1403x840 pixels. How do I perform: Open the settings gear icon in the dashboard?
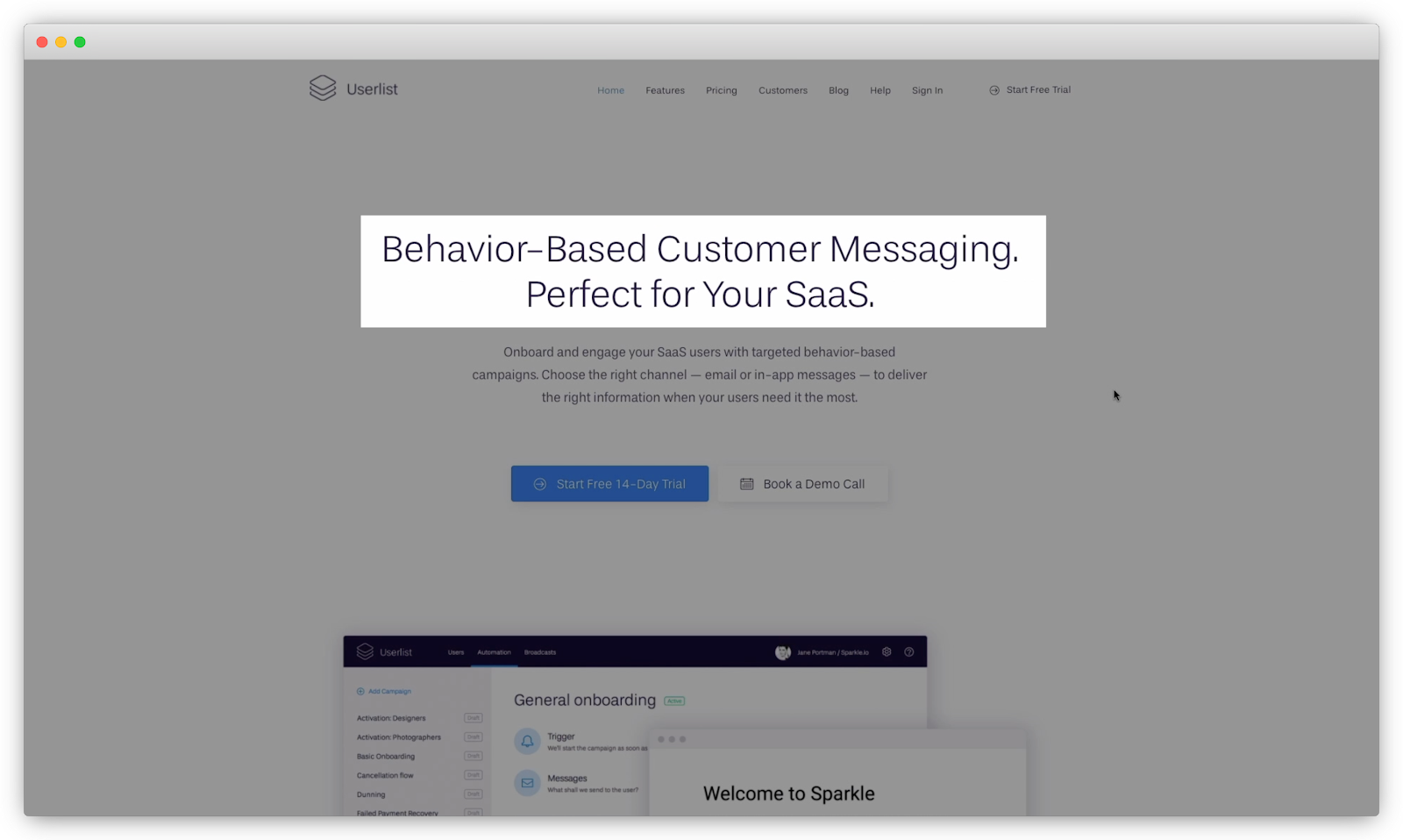886,652
